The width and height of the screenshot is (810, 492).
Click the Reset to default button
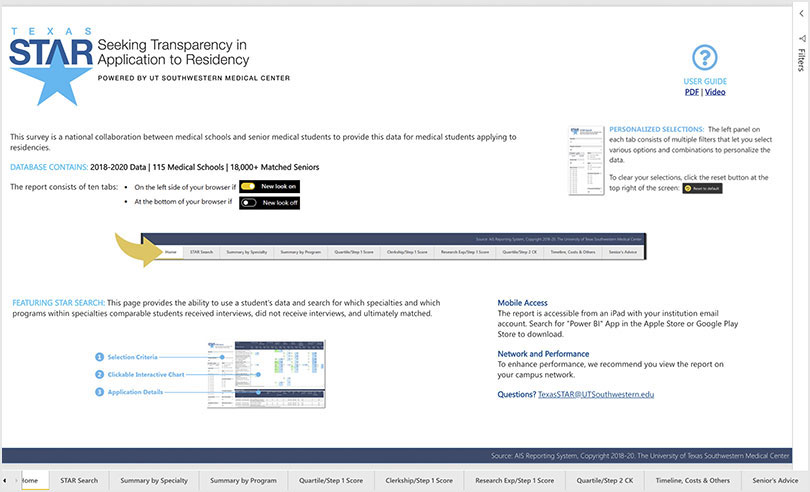click(x=702, y=188)
